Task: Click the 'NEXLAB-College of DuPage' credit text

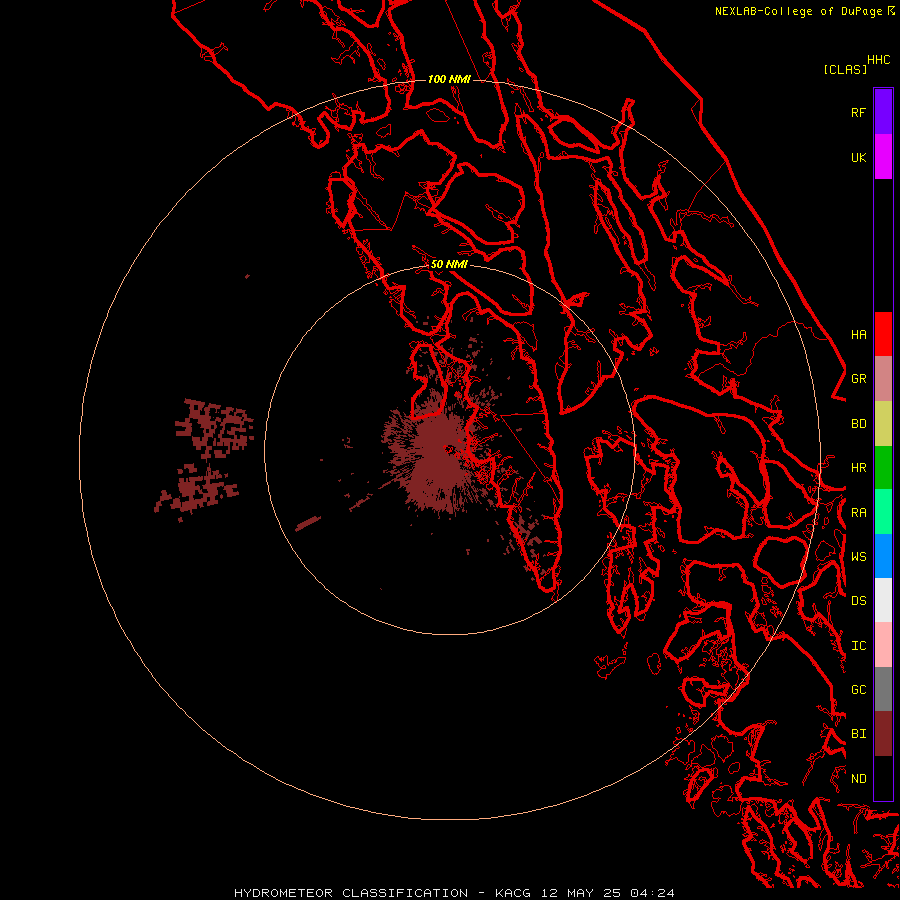Action: tap(800, 11)
